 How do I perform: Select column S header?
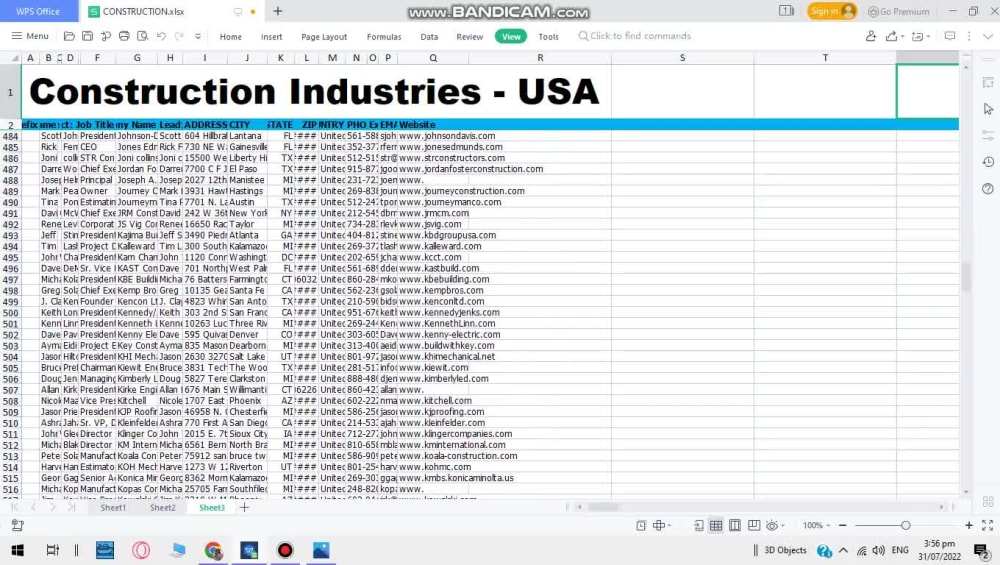682,58
